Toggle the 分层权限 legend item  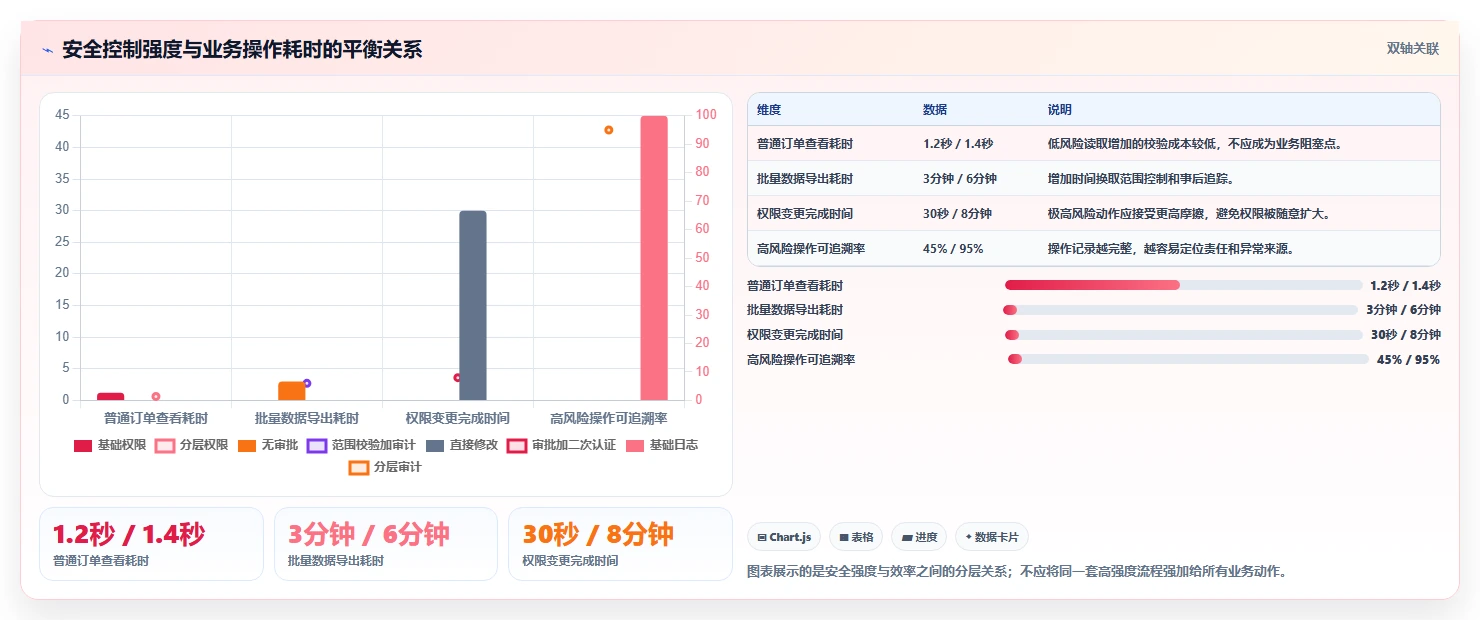point(192,445)
